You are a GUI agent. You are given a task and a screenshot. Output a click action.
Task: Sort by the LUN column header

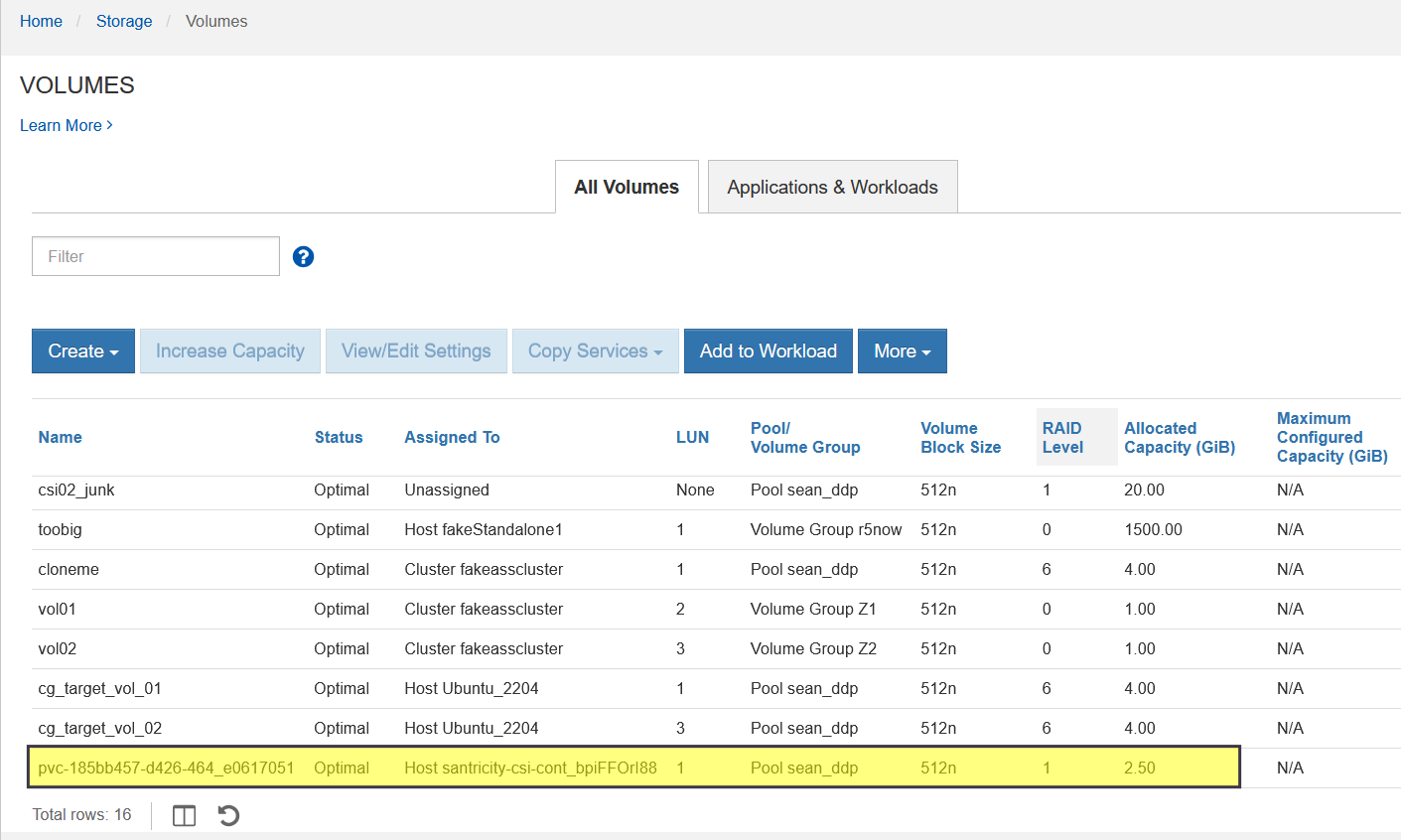coord(693,437)
